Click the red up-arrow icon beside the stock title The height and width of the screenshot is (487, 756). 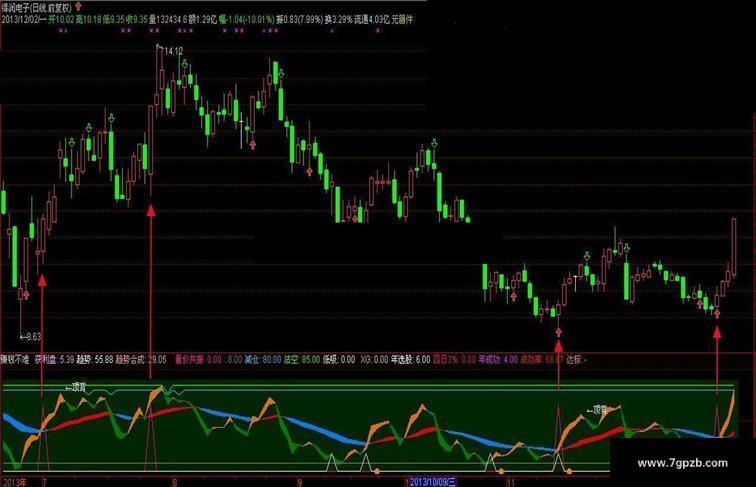click(x=78, y=7)
